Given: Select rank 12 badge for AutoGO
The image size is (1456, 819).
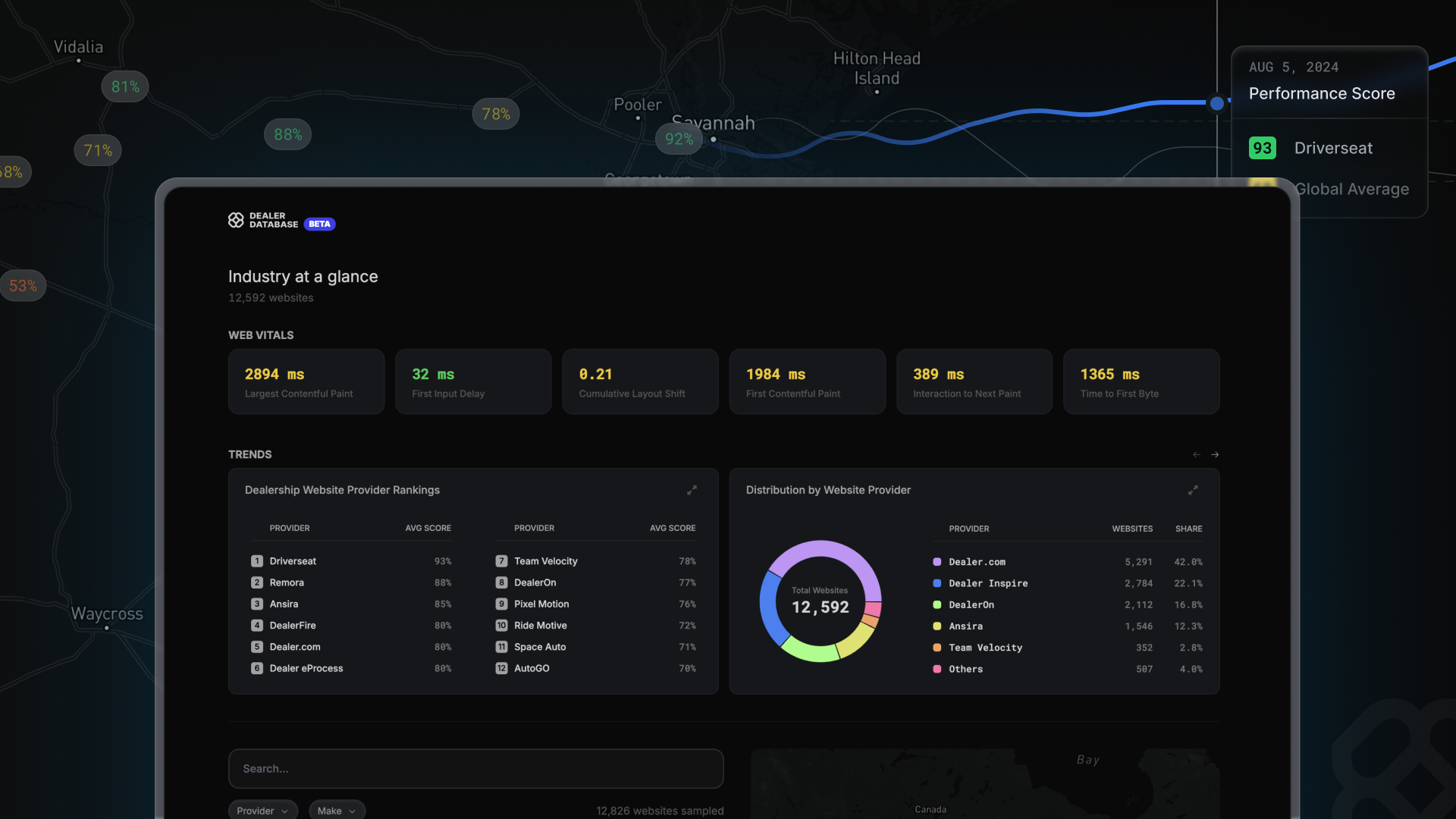Looking at the screenshot, I should (501, 668).
